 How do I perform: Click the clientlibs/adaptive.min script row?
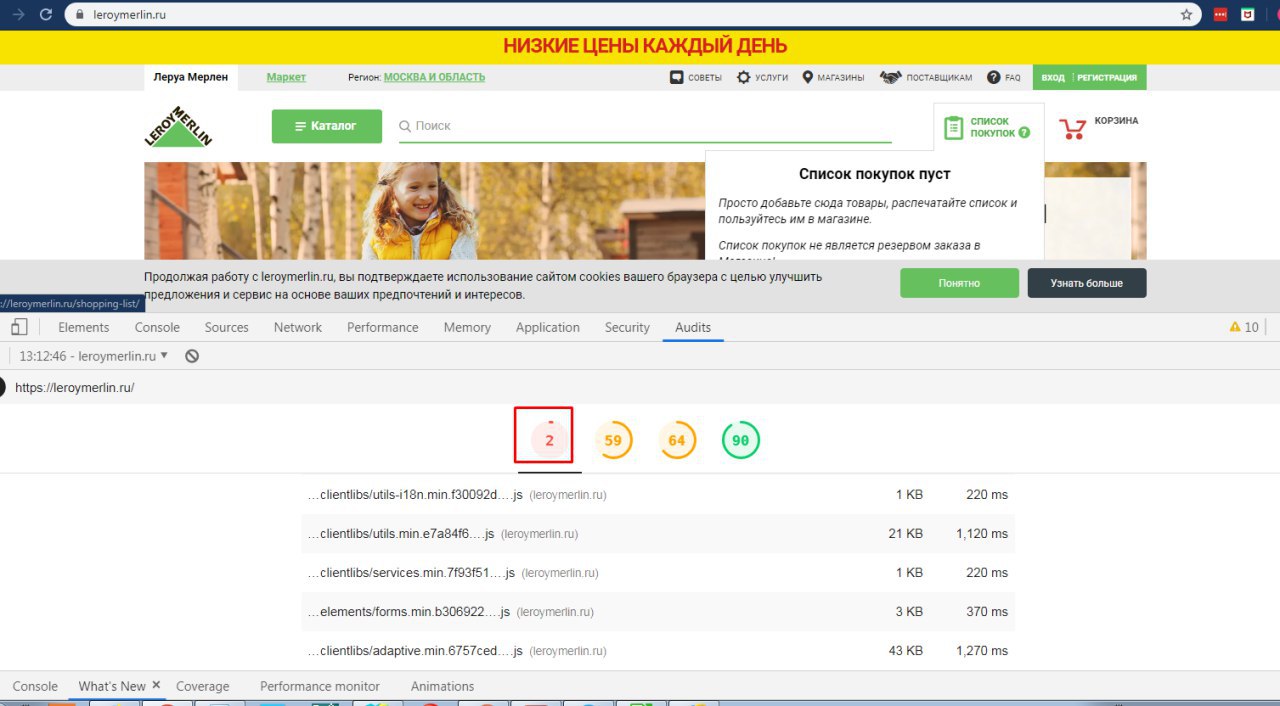click(x=658, y=651)
